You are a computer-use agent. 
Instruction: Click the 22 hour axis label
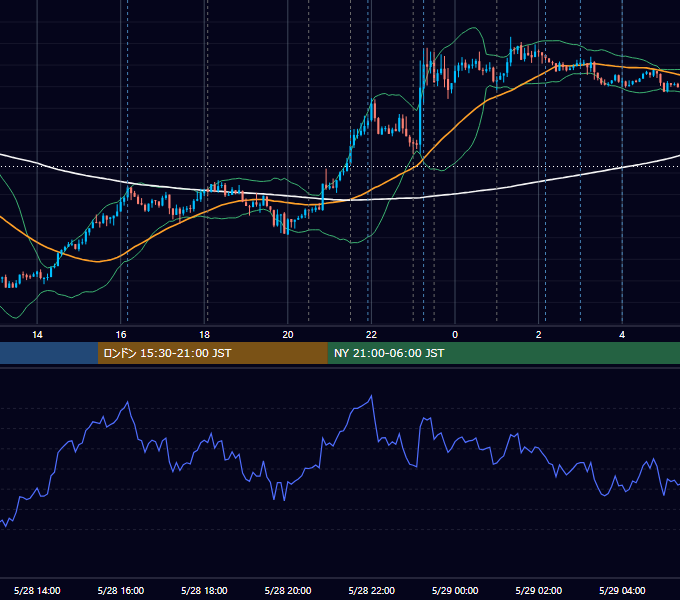371,335
